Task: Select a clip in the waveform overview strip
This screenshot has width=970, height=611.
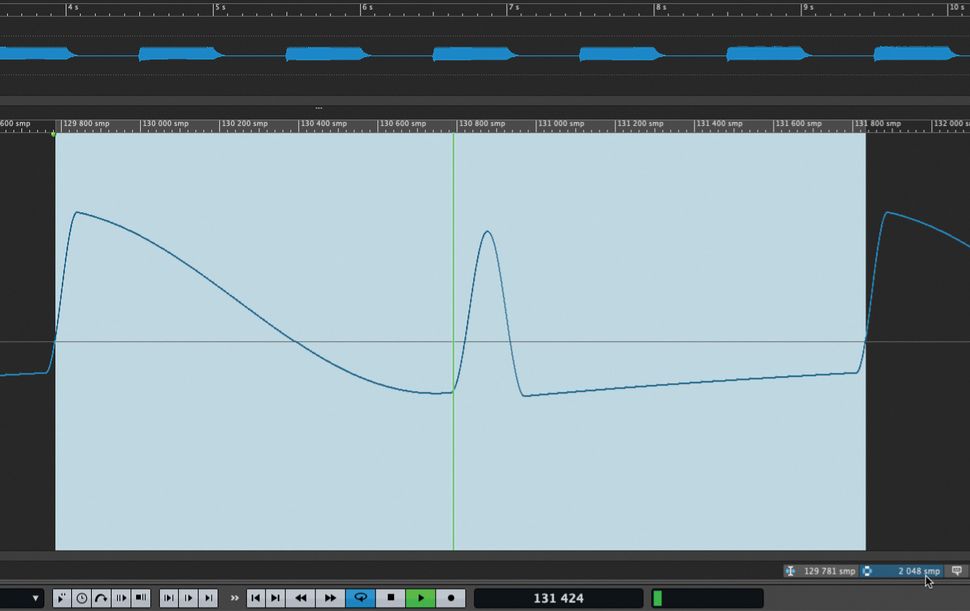Action: pyautogui.click(x=180, y=52)
